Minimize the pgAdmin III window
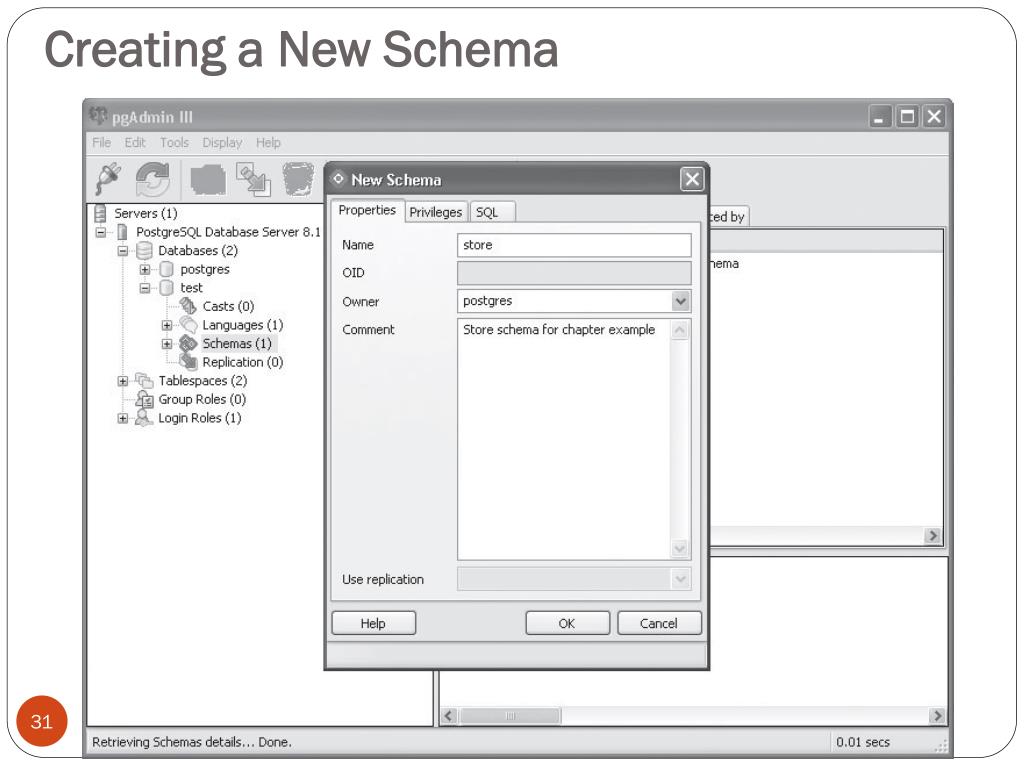This screenshot has height=768, width=1024. (880, 117)
